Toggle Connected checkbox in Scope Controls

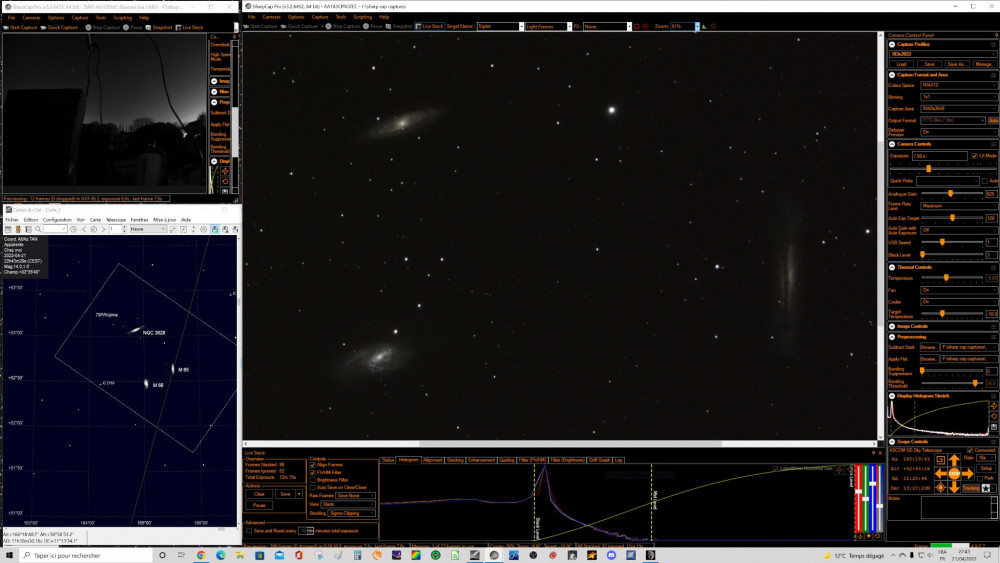tap(970, 450)
